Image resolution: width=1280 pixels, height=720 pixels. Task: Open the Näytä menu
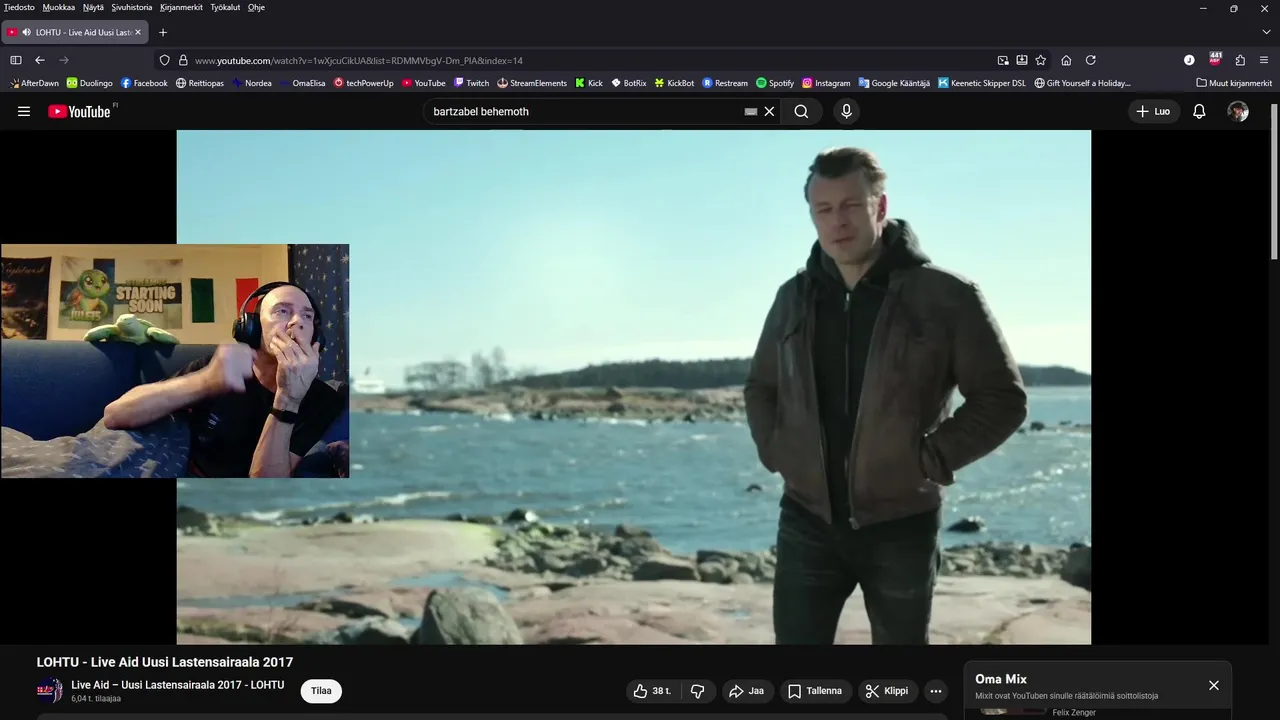tap(93, 7)
